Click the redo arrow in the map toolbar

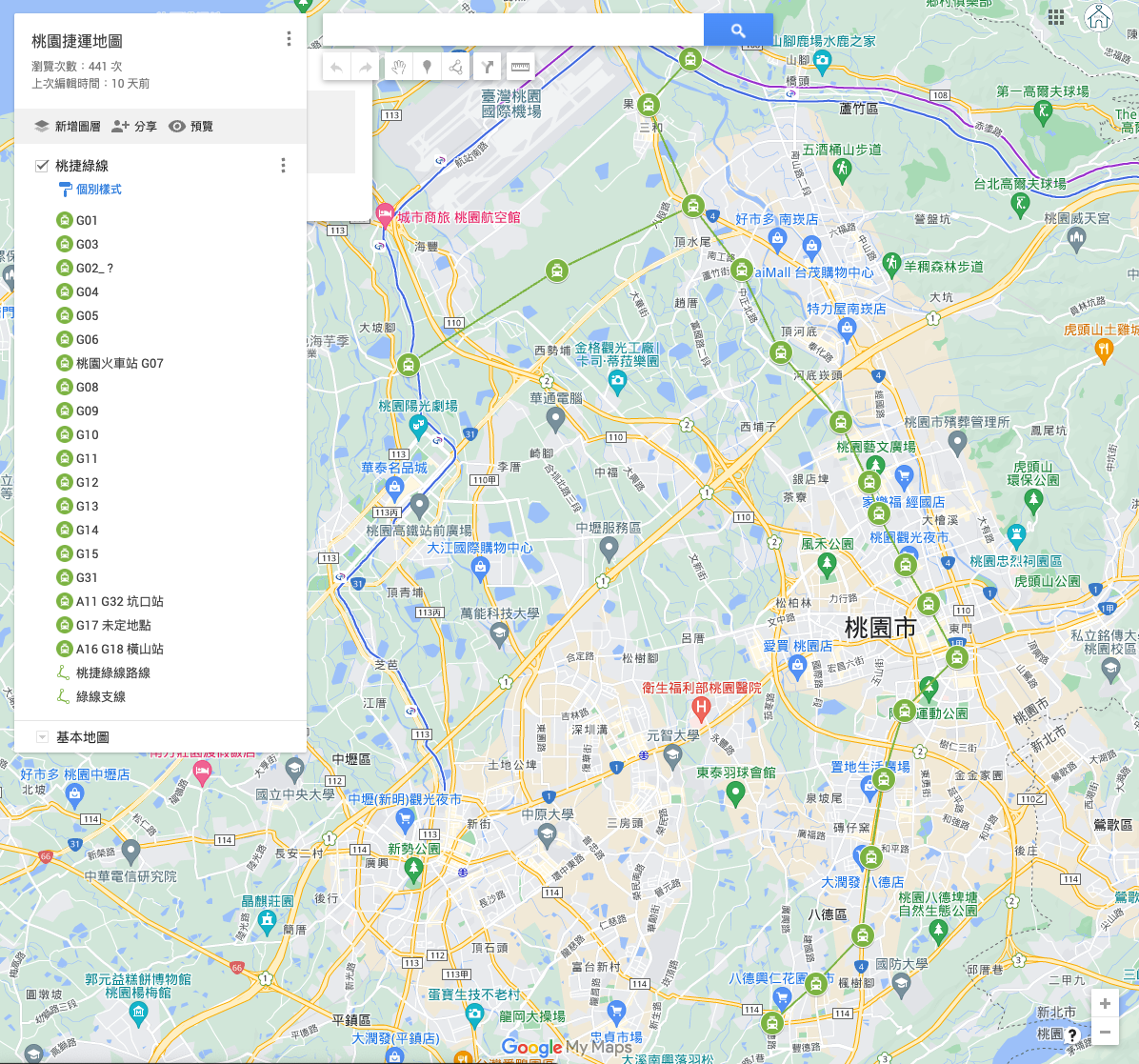tap(366, 68)
